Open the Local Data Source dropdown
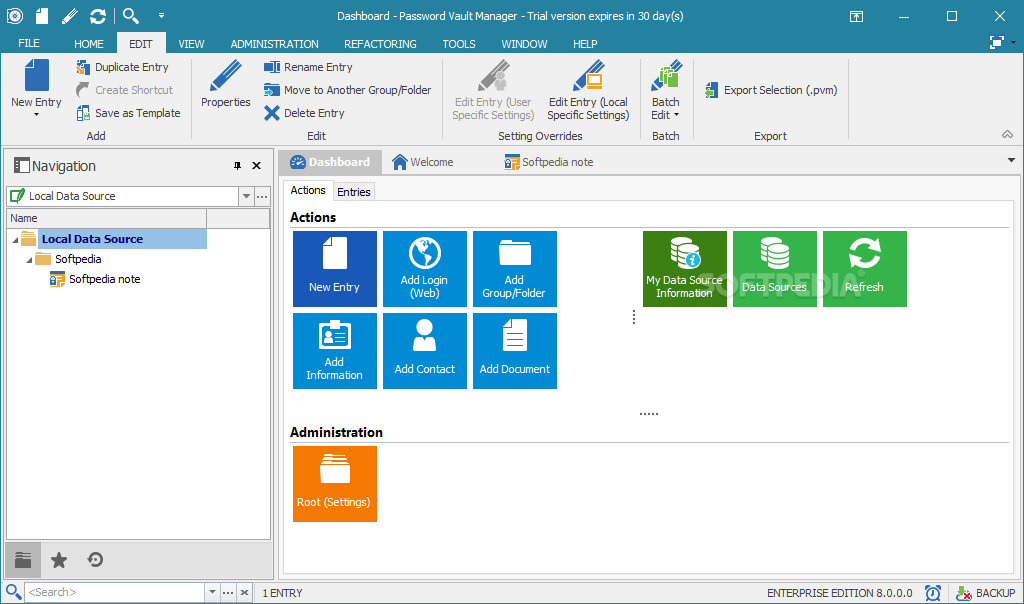 [246, 196]
